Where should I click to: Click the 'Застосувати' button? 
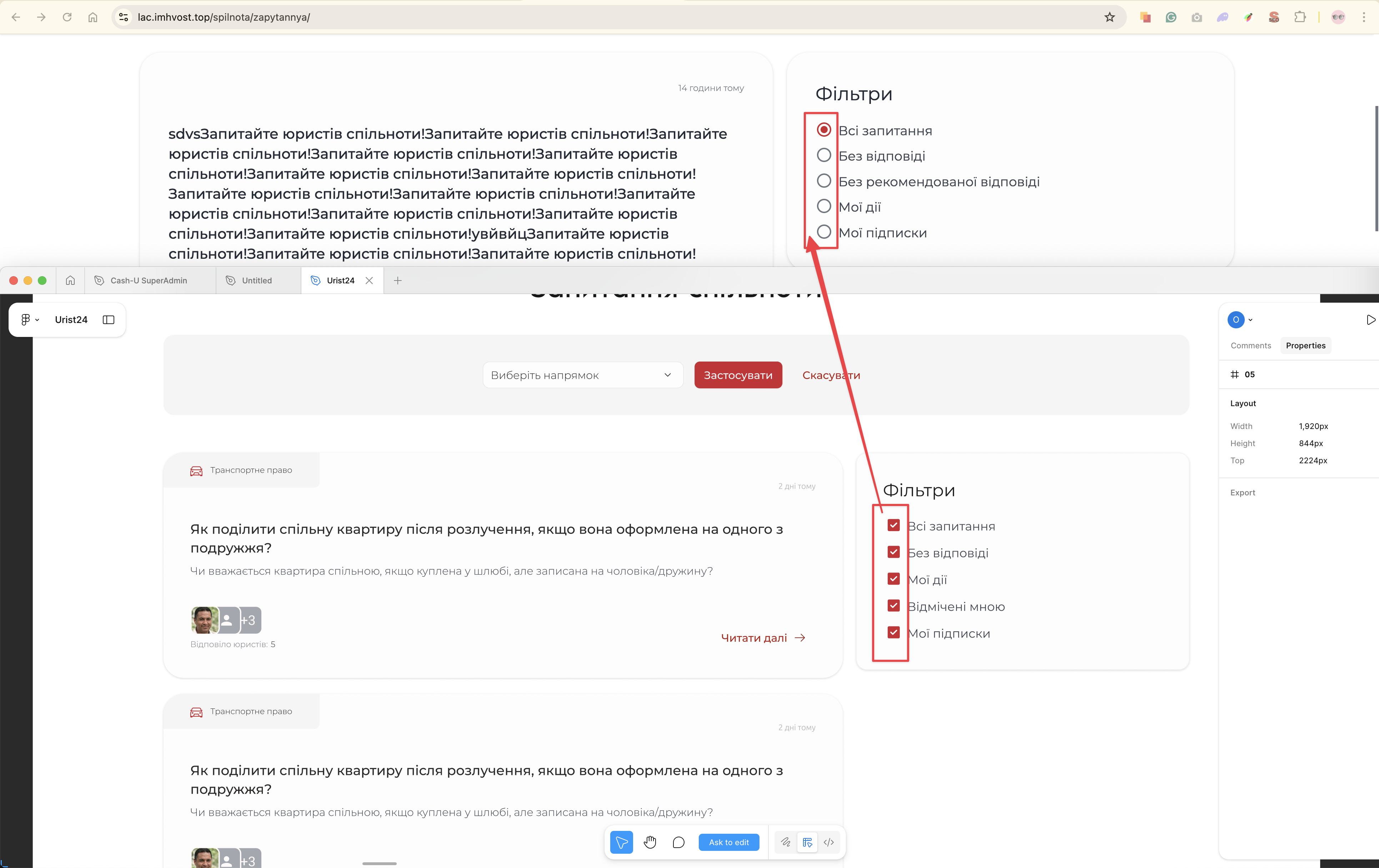click(738, 375)
